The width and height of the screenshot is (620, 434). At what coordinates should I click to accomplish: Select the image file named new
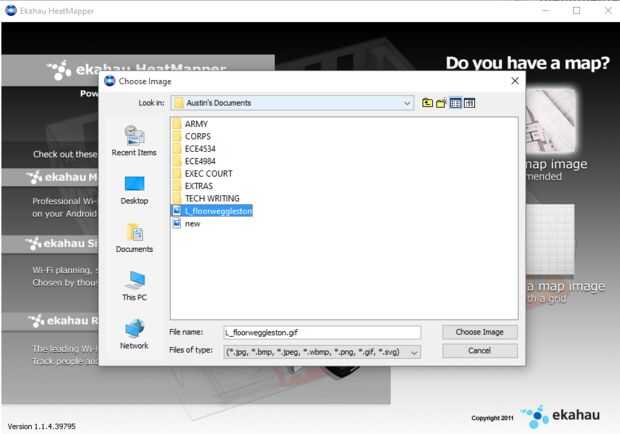pos(187,224)
